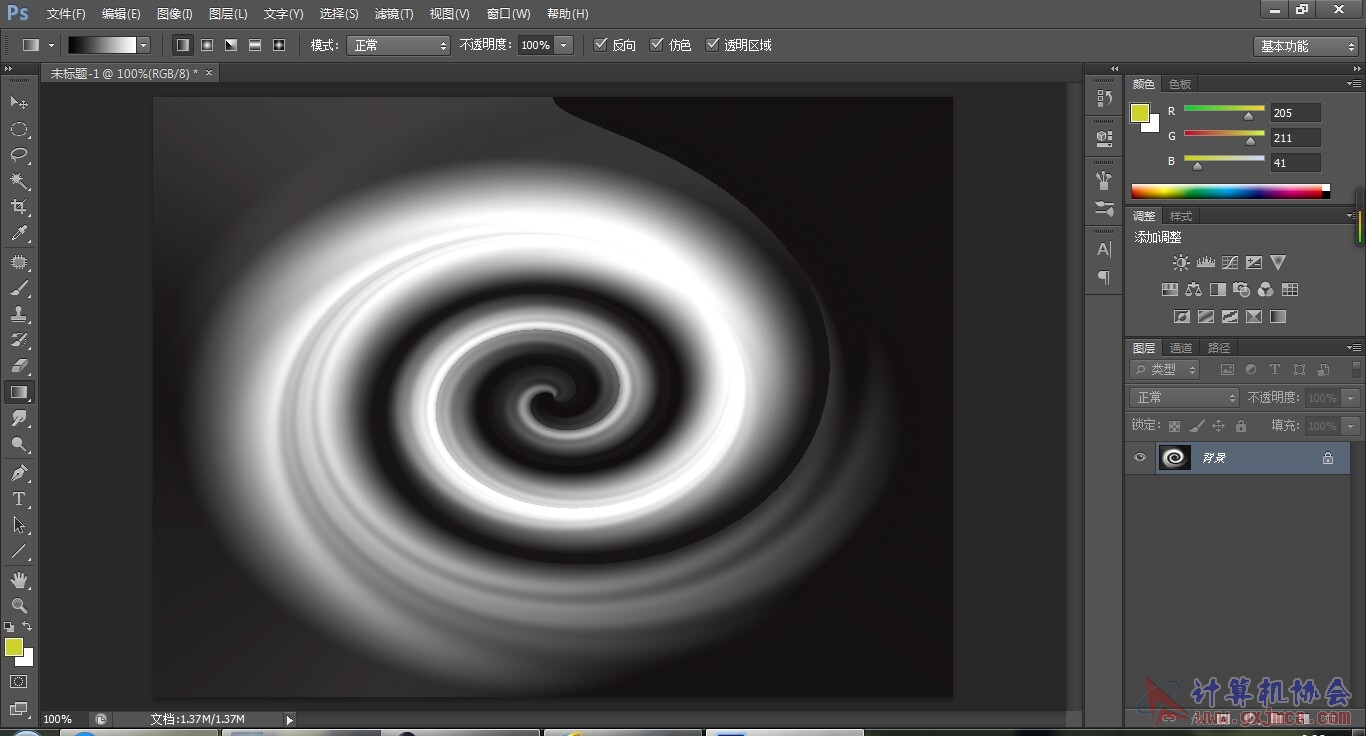Select the Gradient tool in toolbox
This screenshot has width=1366, height=736.
click(x=19, y=392)
